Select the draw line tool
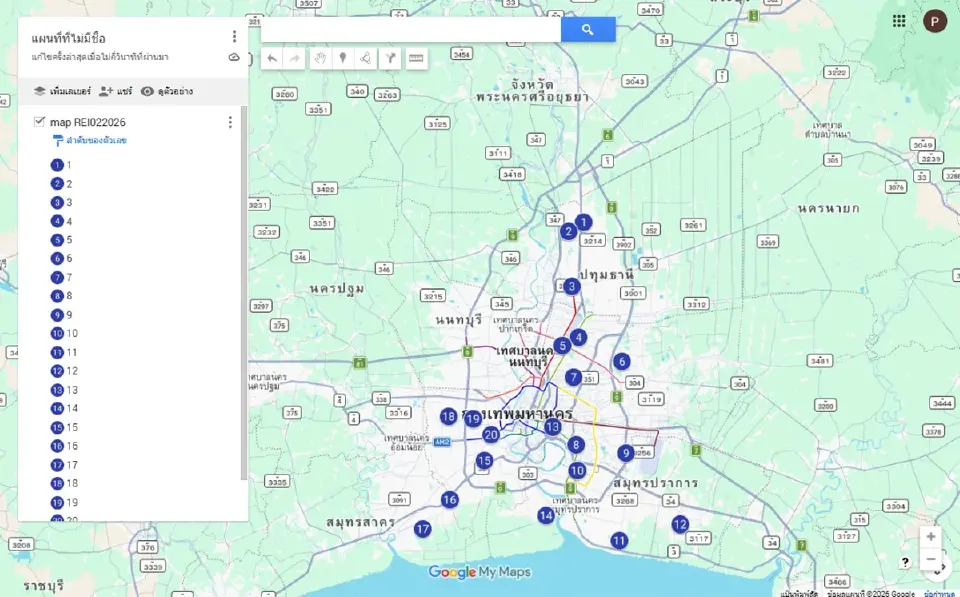The height and width of the screenshot is (597, 960). pyautogui.click(x=367, y=58)
